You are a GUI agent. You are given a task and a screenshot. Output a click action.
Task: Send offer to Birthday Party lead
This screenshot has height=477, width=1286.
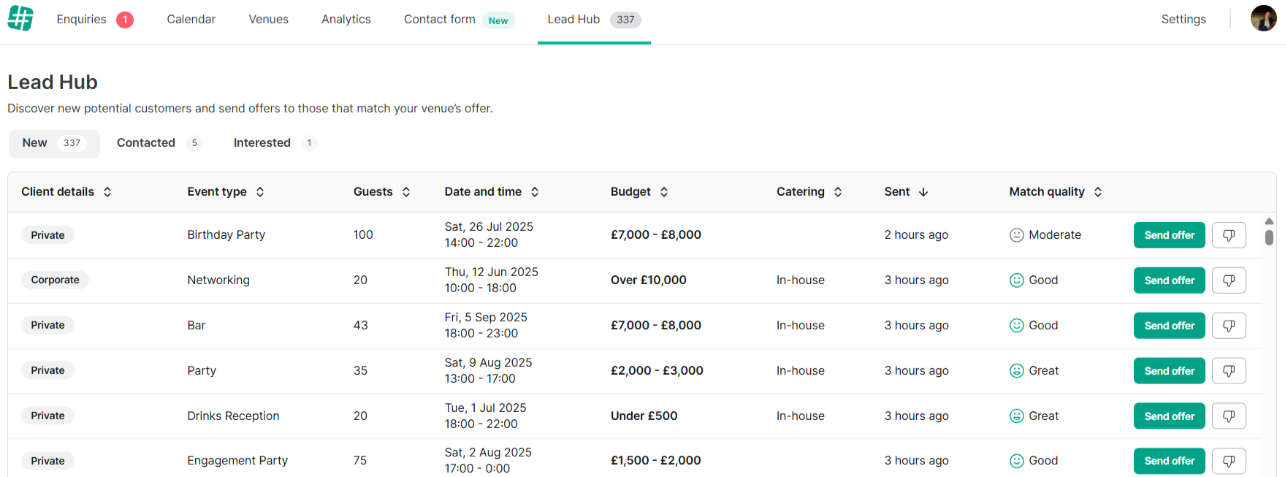[x=1169, y=235]
